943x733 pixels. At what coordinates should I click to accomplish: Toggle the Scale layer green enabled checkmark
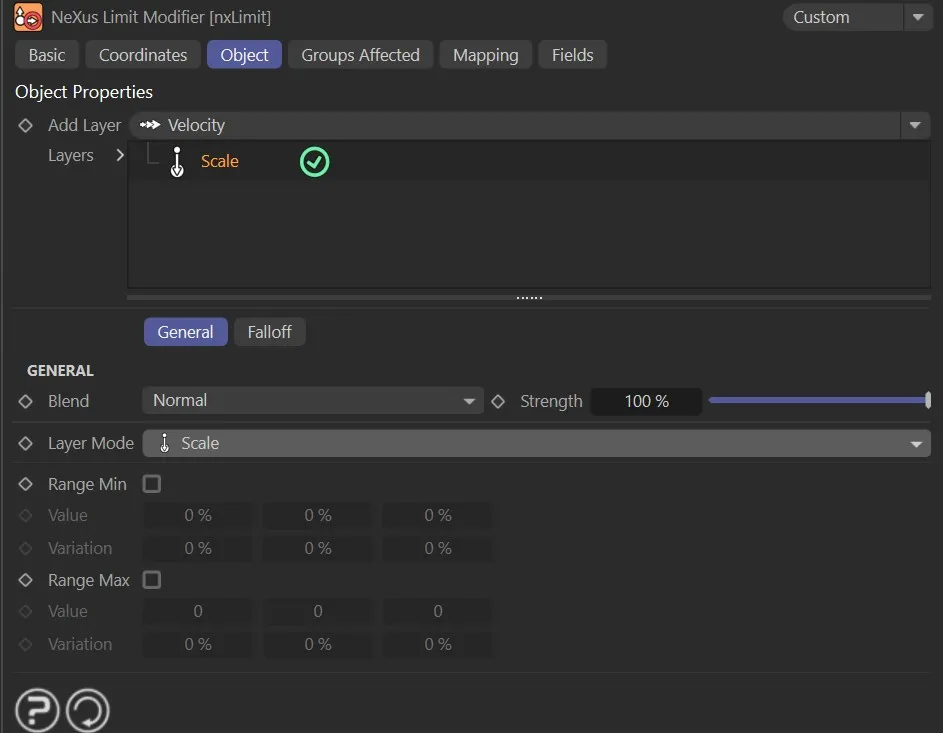click(x=315, y=161)
